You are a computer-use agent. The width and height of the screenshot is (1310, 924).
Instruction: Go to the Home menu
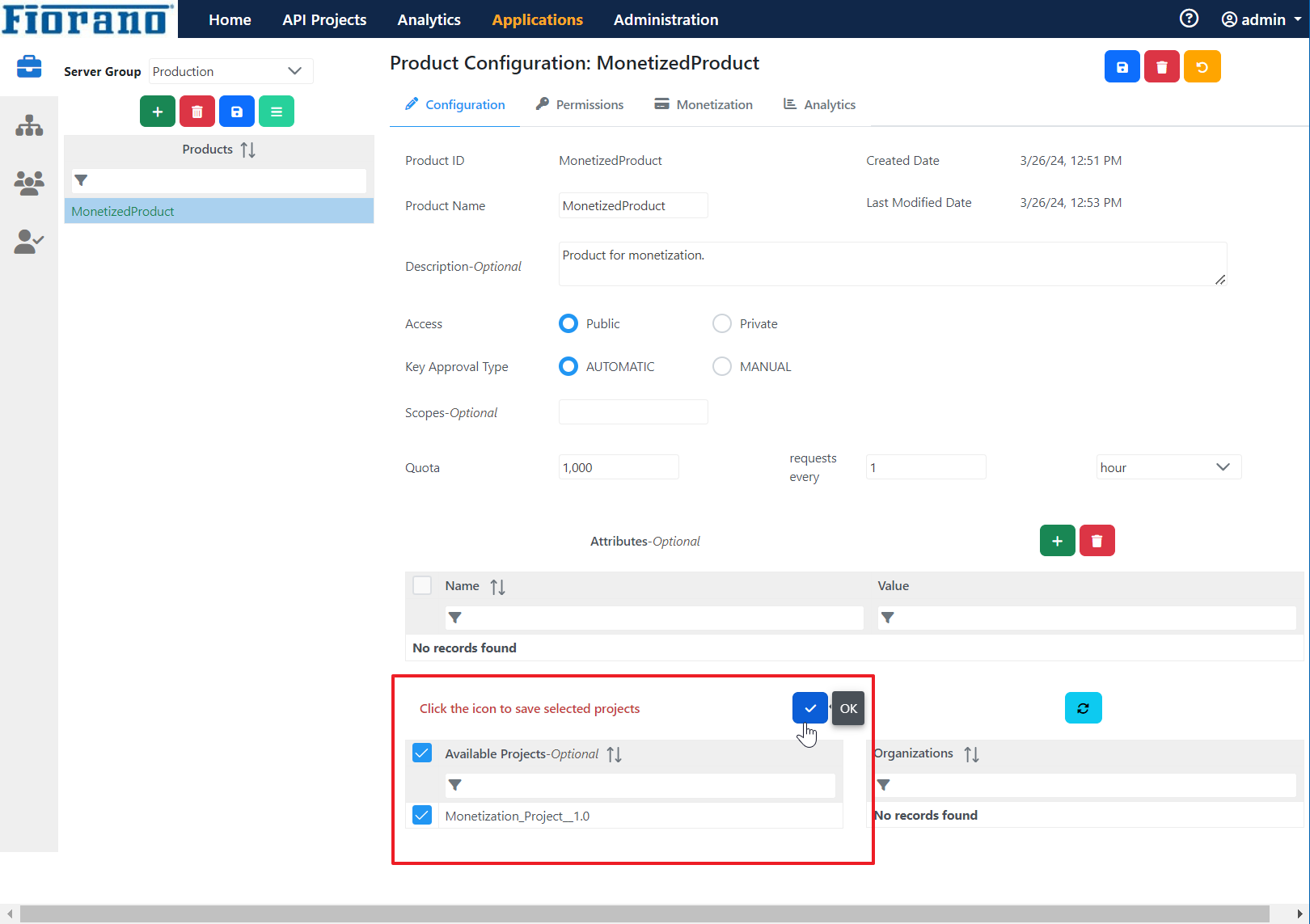pos(230,19)
